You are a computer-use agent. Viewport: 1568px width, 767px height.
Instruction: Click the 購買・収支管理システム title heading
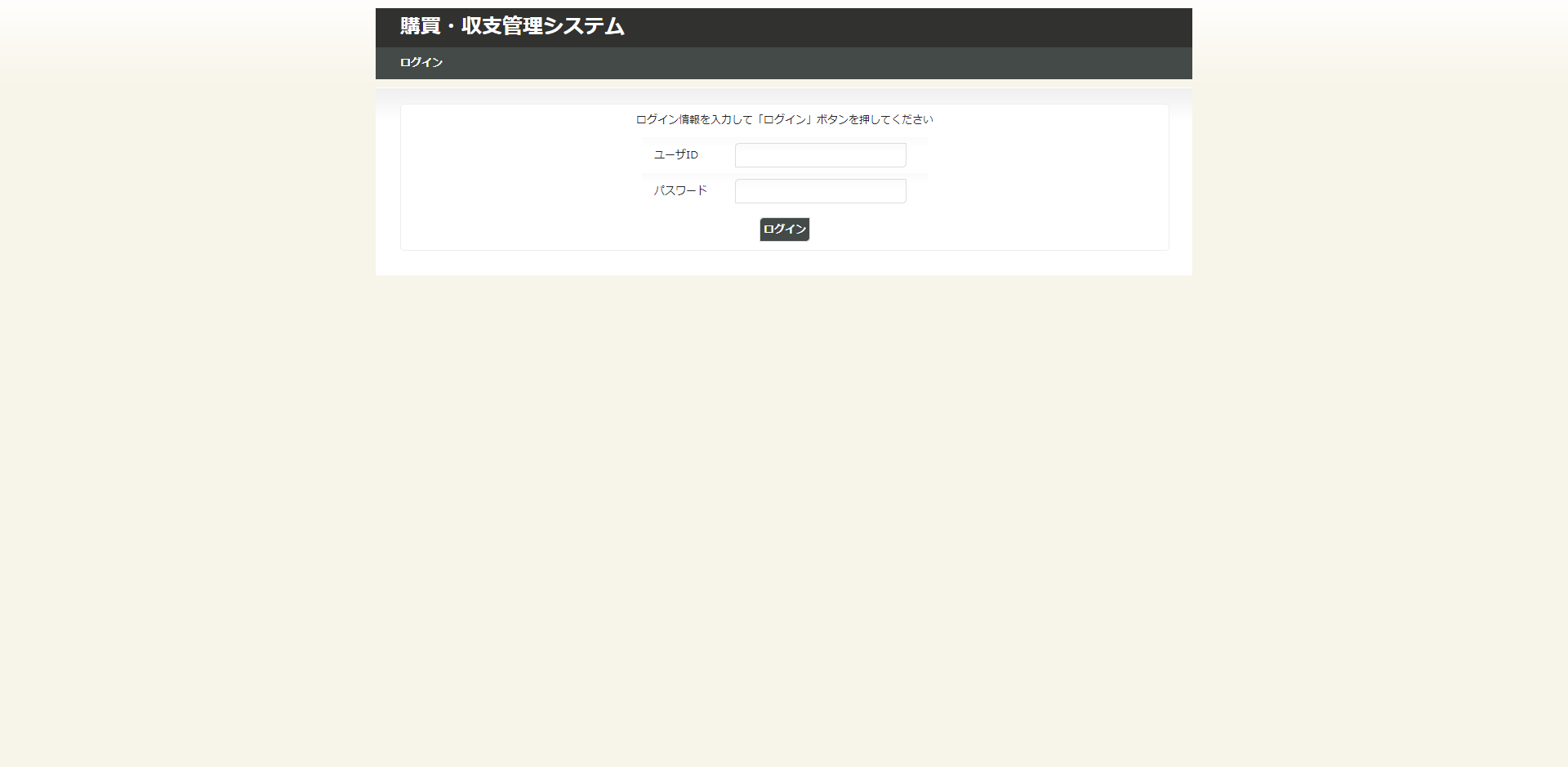tap(512, 27)
